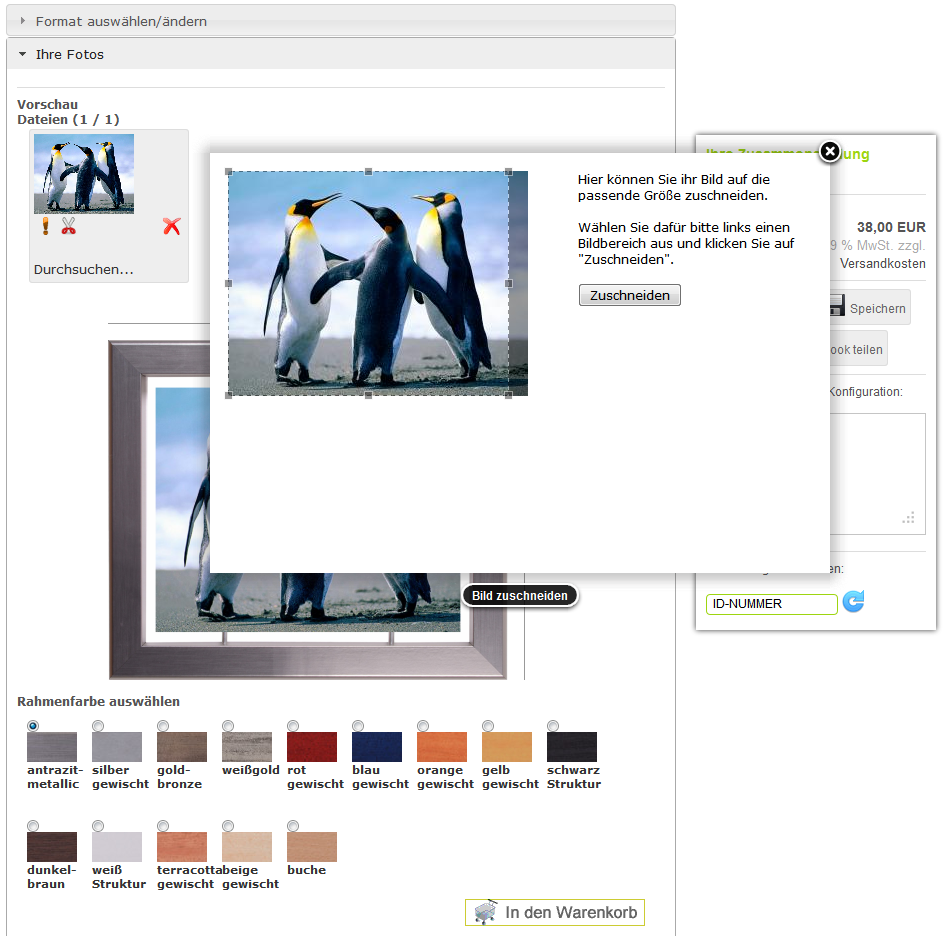Click into the ID-NUMMER input field

pos(772,604)
